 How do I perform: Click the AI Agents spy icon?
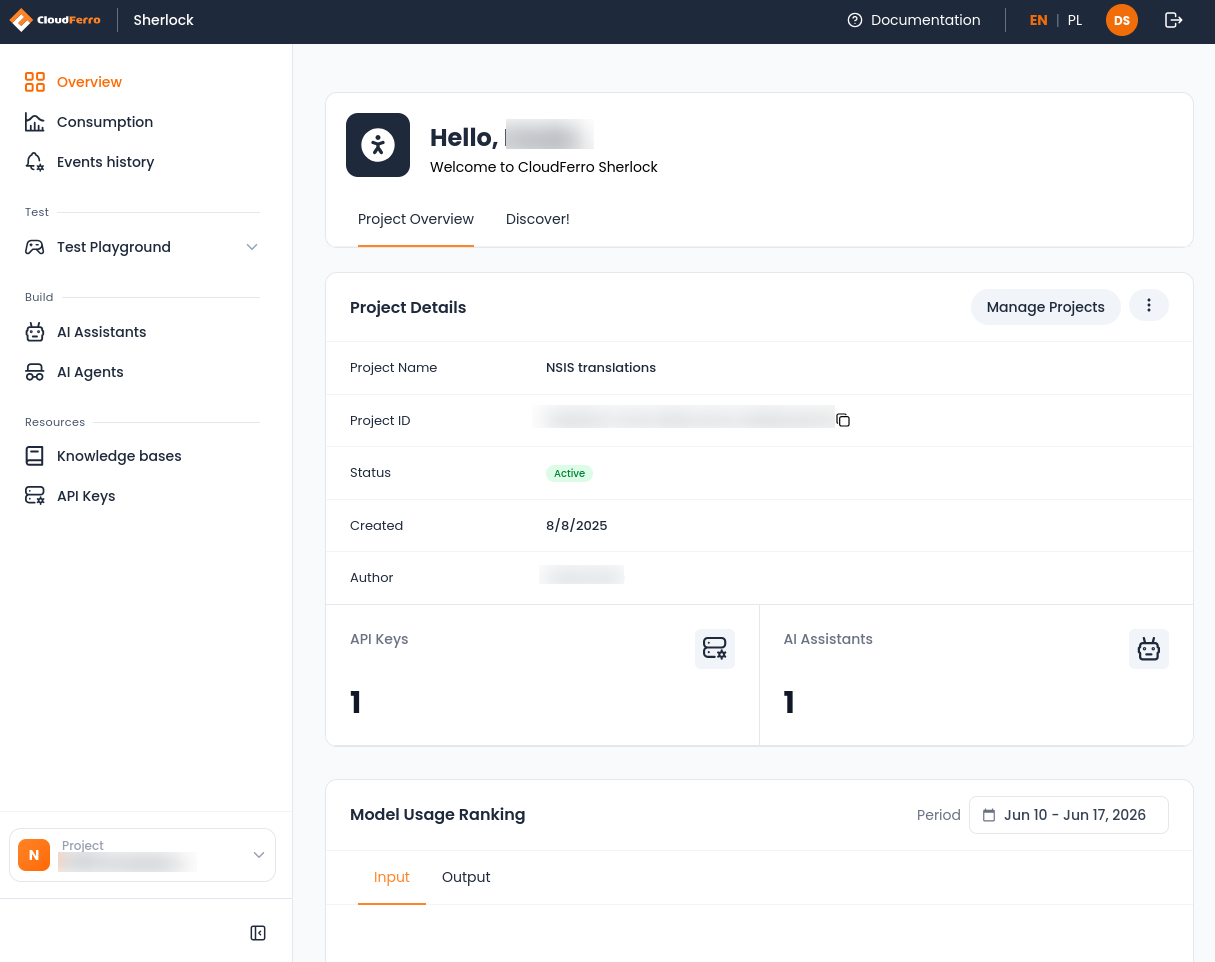[35, 372]
